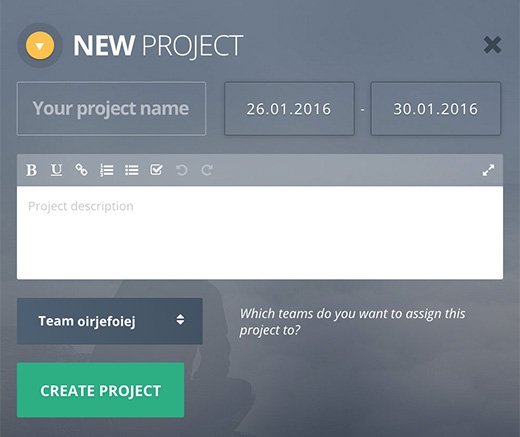The height and width of the screenshot is (437, 520).
Task: Click the 'Which teams do you want' hint
Action: click(352, 322)
